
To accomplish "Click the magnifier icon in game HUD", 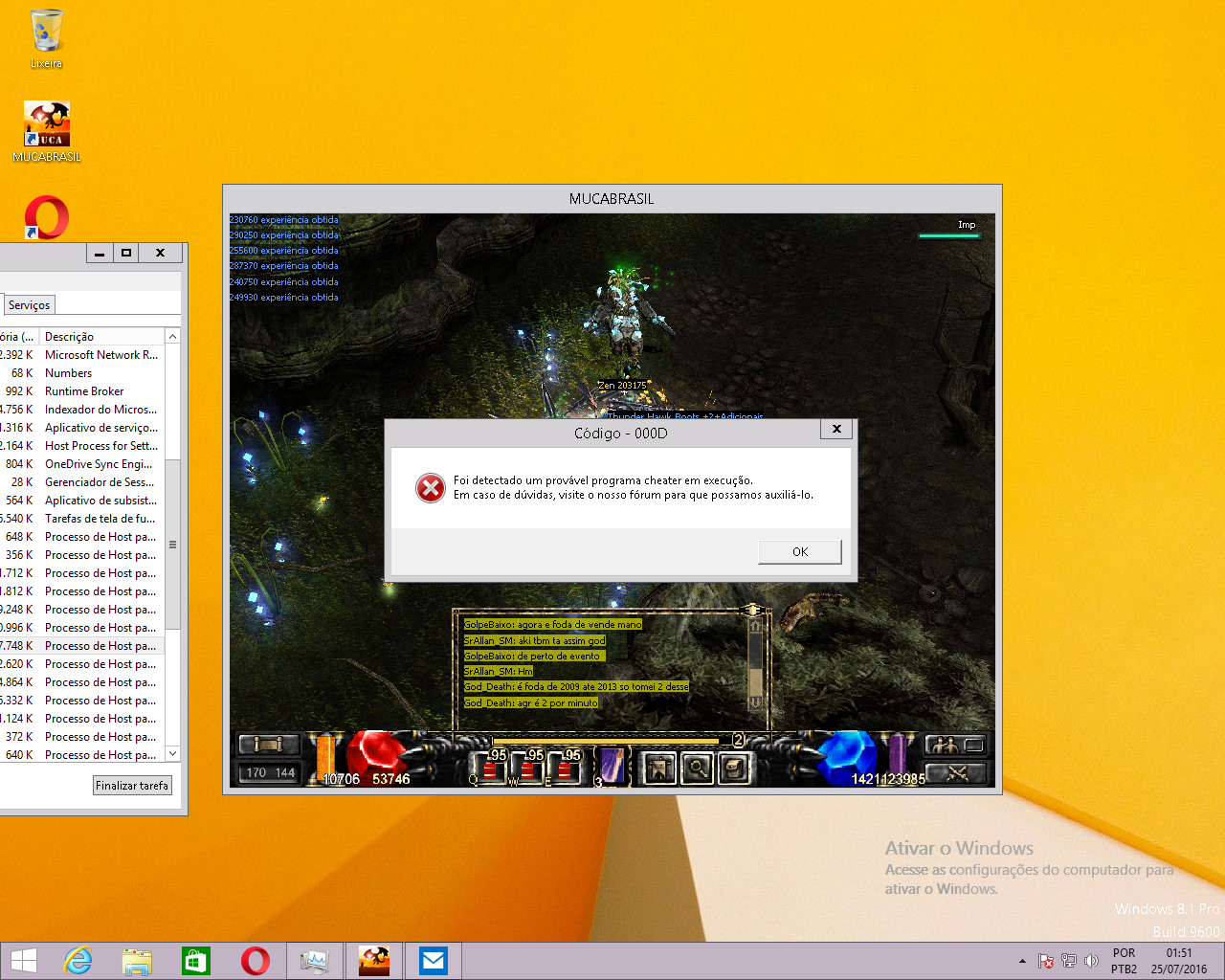I will pyautogui.click(x=697, y=768).
